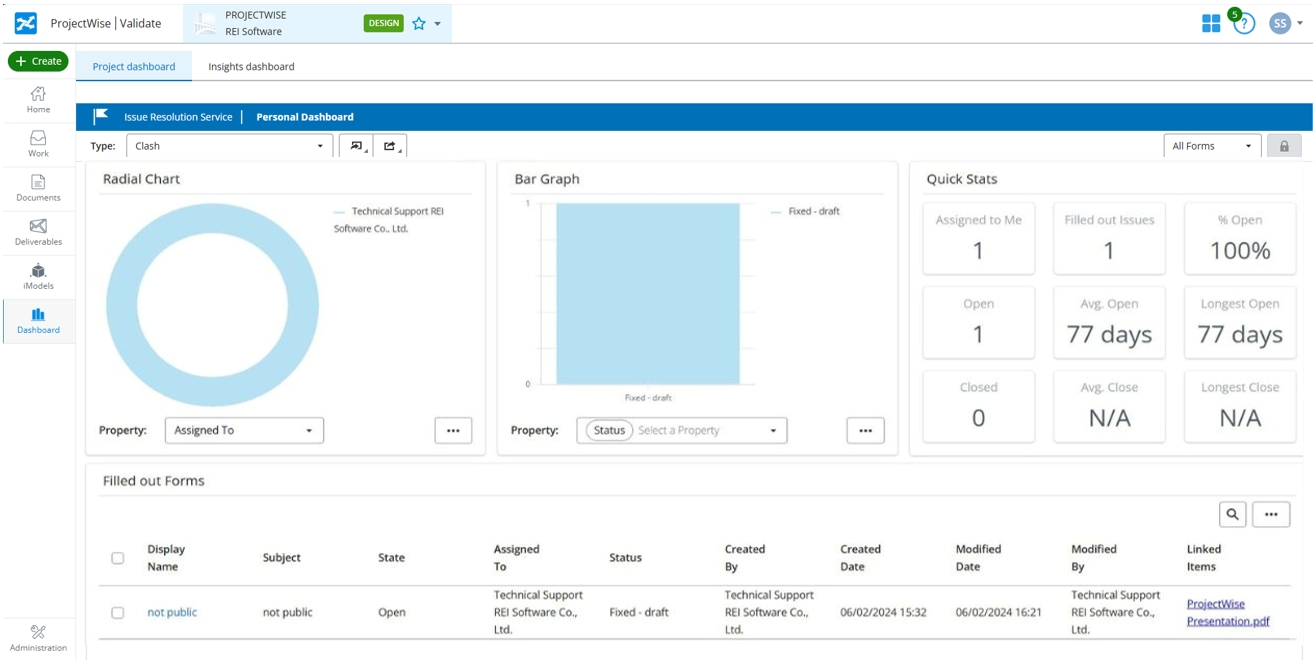Click Fixed - draft bar graph legend entry

pyautogui.click(x=806, y=212)
